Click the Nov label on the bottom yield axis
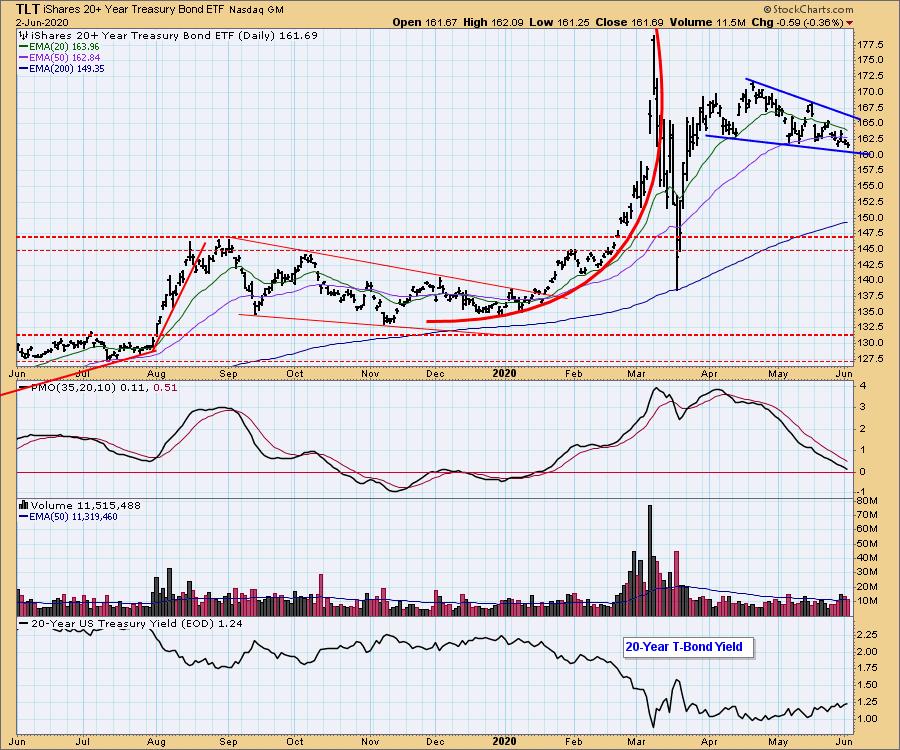Image resolution: width=900 pixels, height=750 pixels. [370, 741]
